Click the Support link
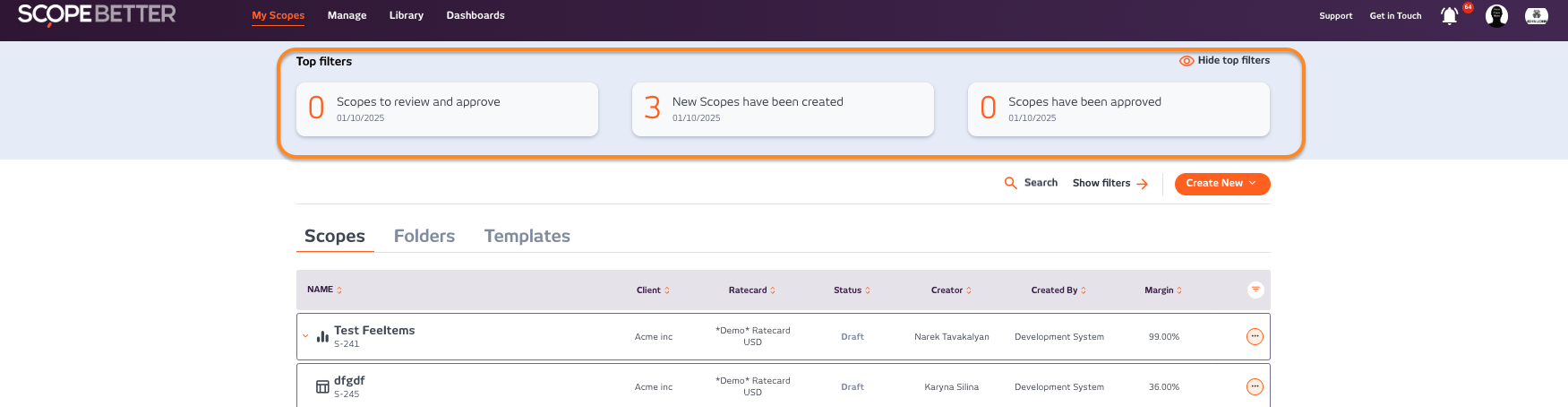The height and width of the screenshot is (407, 1568). tap(1335, 16)
